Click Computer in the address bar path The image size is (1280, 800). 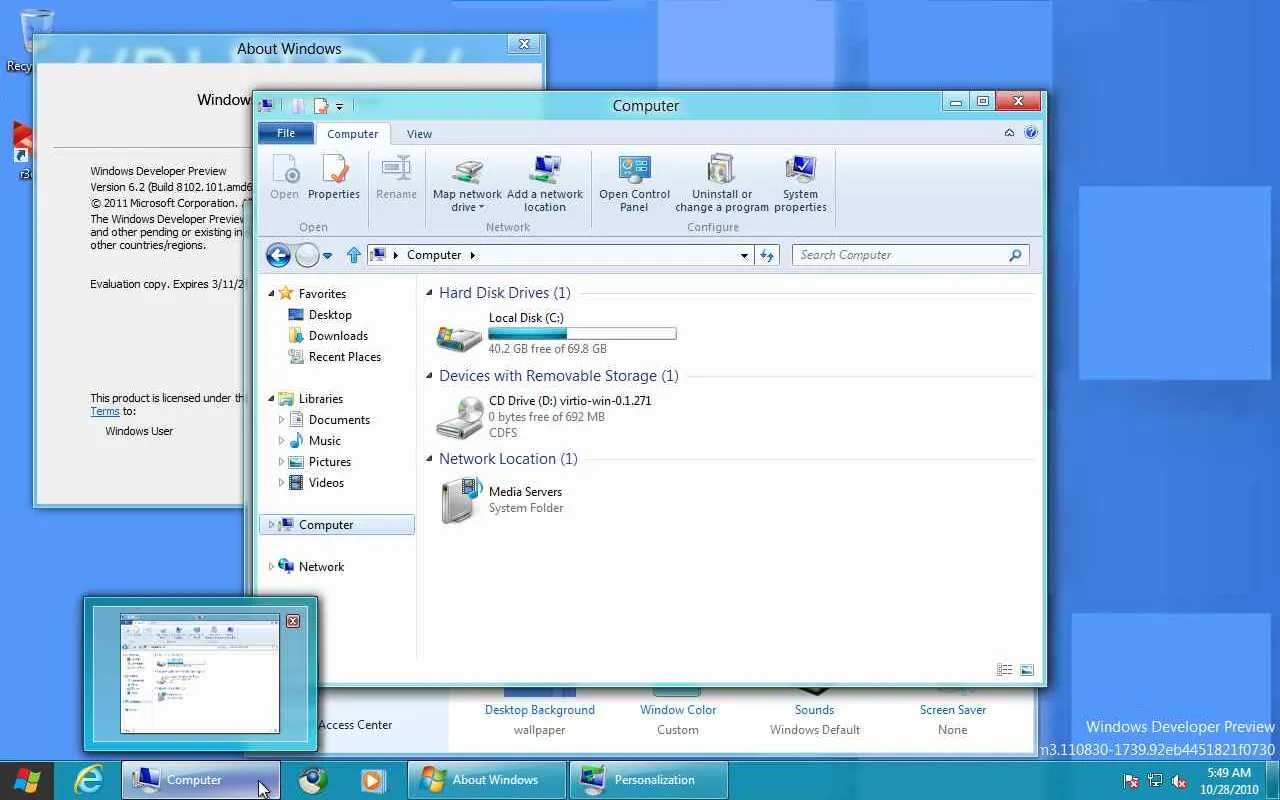pos(434,255)
